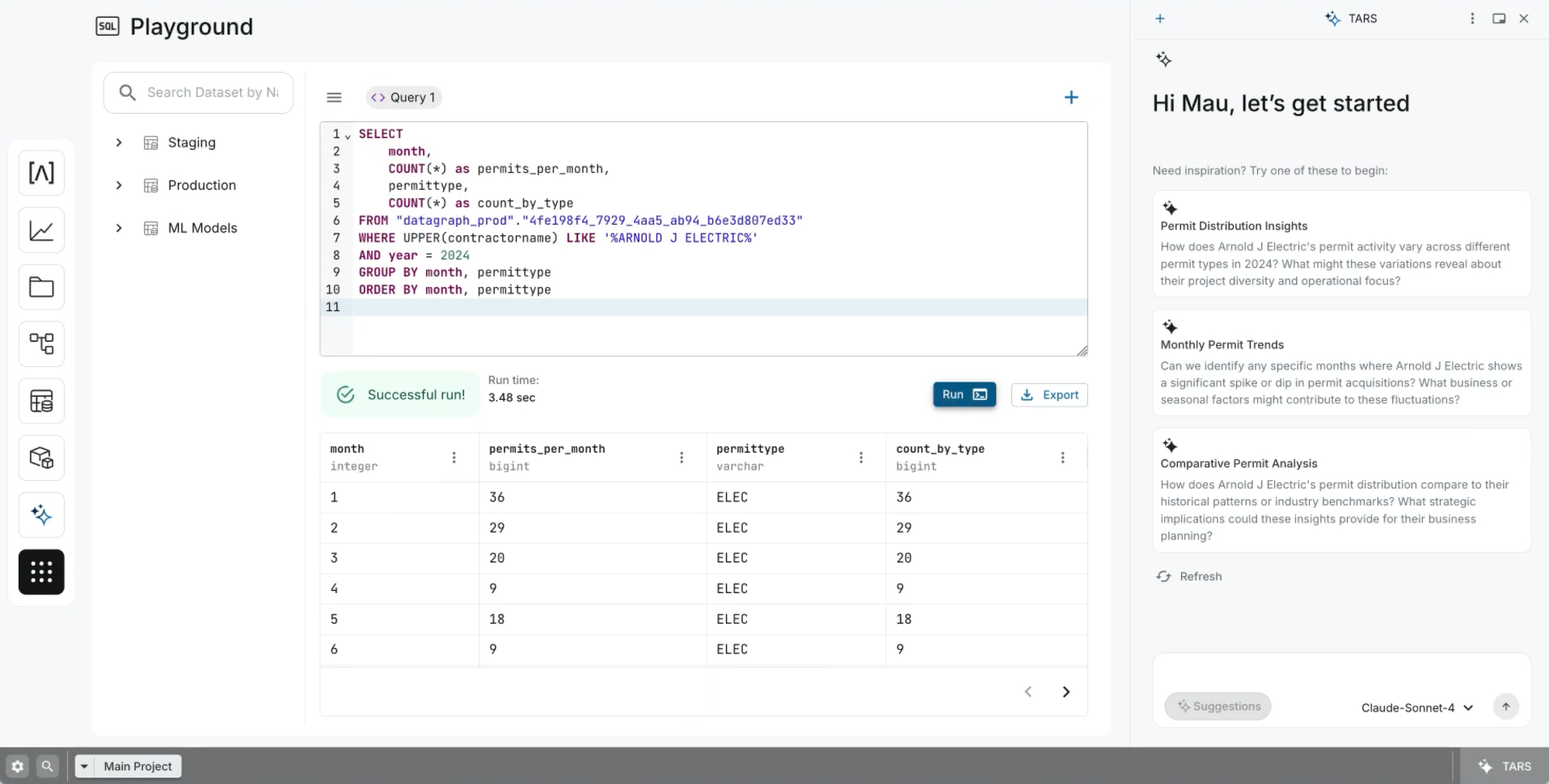Open the chart analytics sidebar icon
The image size is (1549, 784).
41,230
